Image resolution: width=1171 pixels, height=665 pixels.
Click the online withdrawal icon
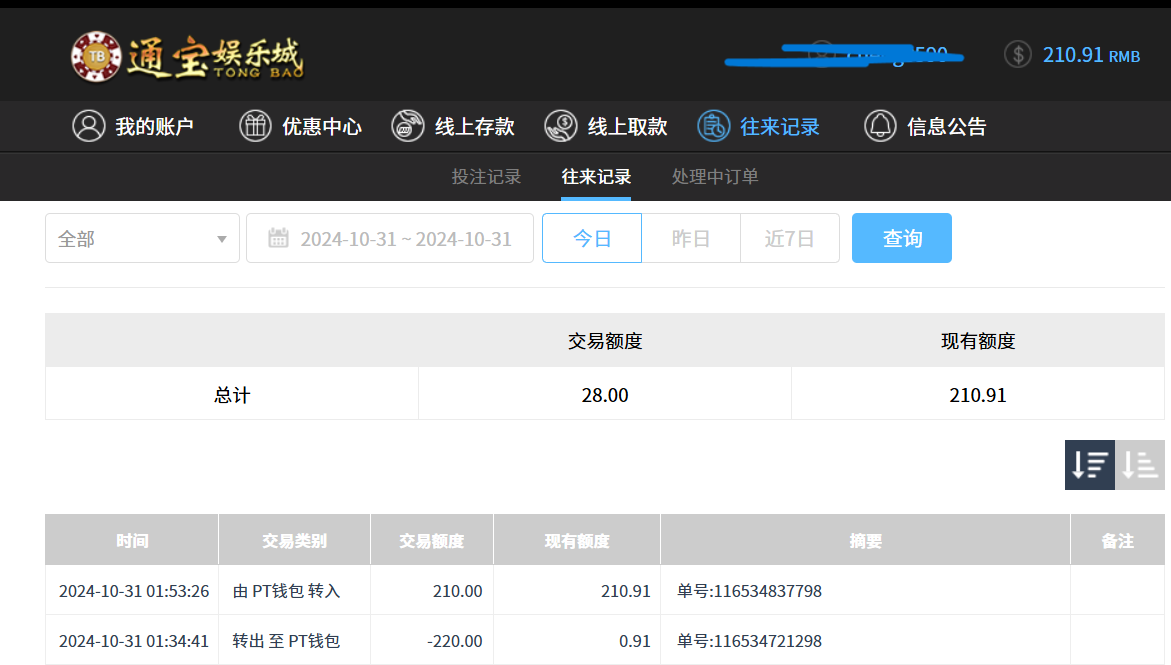tap(561, 127)
